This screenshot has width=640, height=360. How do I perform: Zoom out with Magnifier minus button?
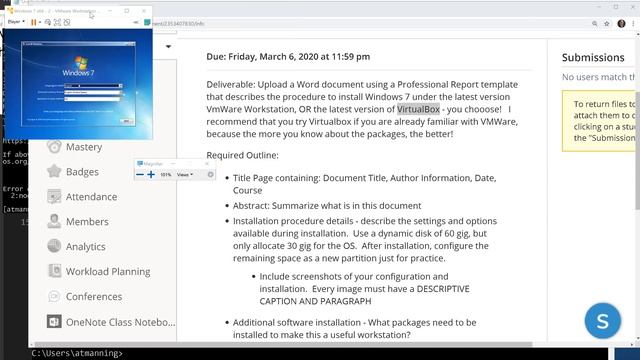tap(140, 175)
